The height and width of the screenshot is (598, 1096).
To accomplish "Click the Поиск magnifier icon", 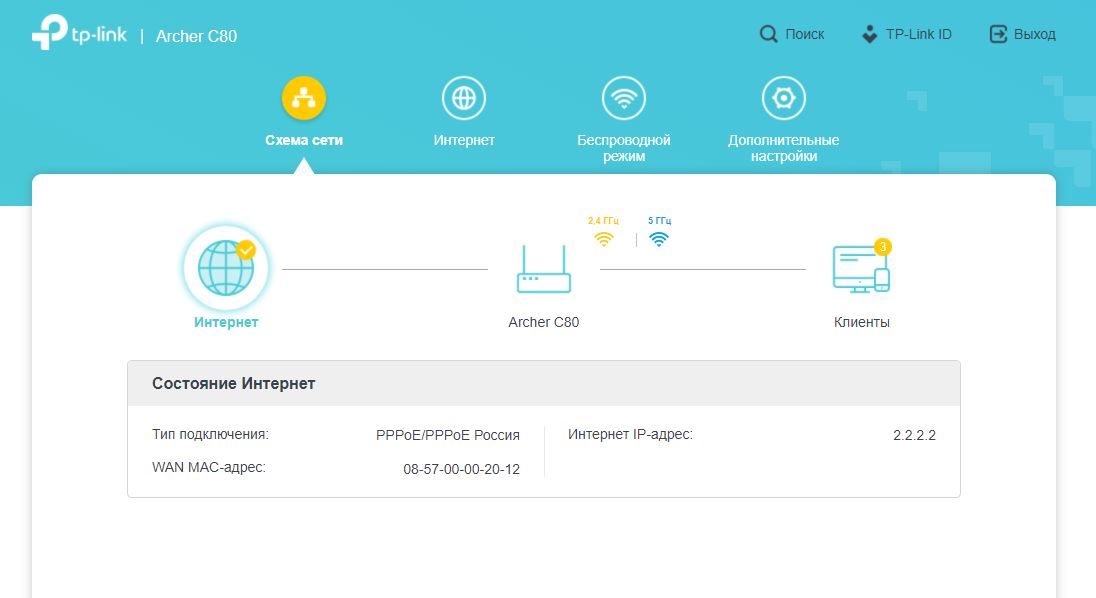I will coord(768,34).
